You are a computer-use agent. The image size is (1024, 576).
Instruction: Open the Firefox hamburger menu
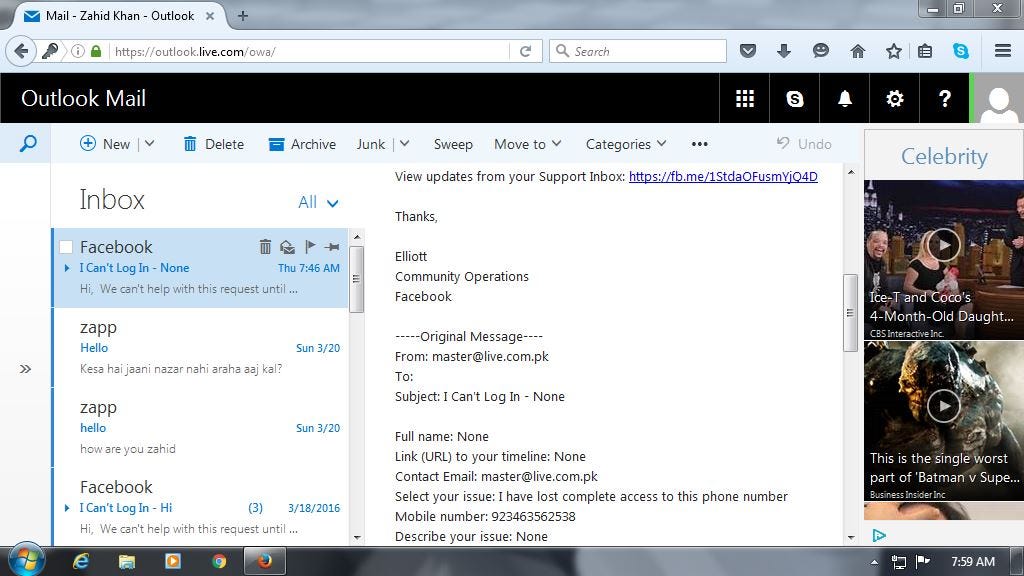point(1003,50)
